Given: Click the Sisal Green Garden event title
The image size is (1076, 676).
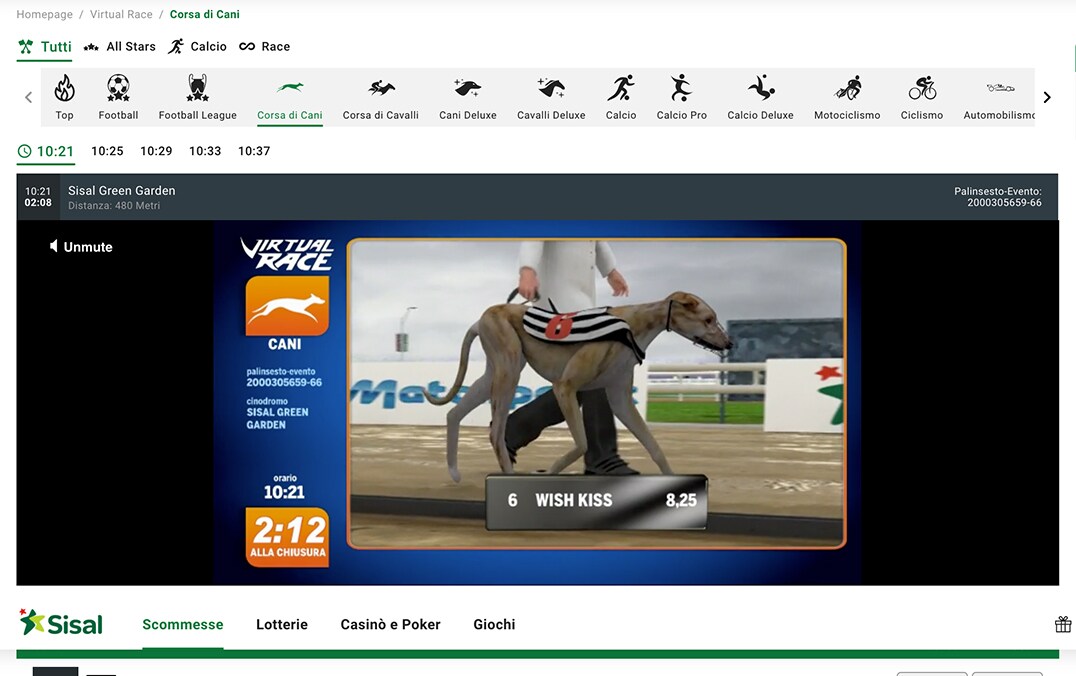Looking at the screenshot, I should [x=121, y=191].
